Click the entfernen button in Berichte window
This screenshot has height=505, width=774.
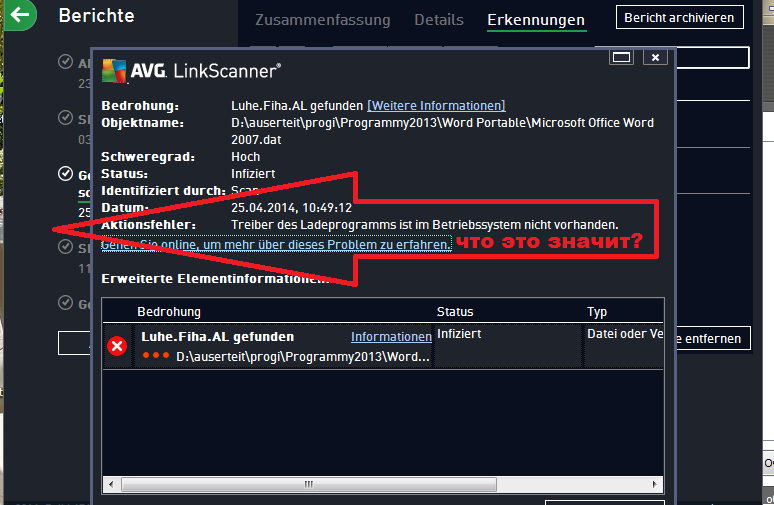pyautogui.click(x=712, y=339)
